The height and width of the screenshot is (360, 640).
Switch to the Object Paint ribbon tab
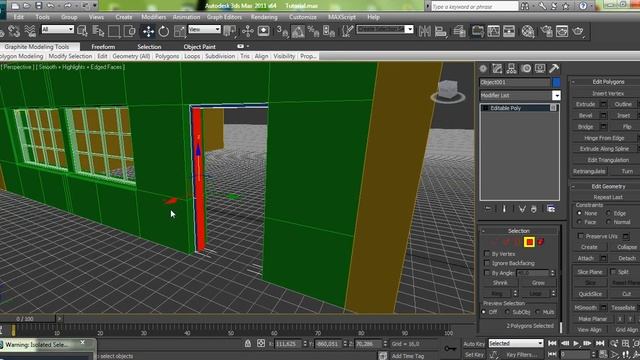[200, 47]
